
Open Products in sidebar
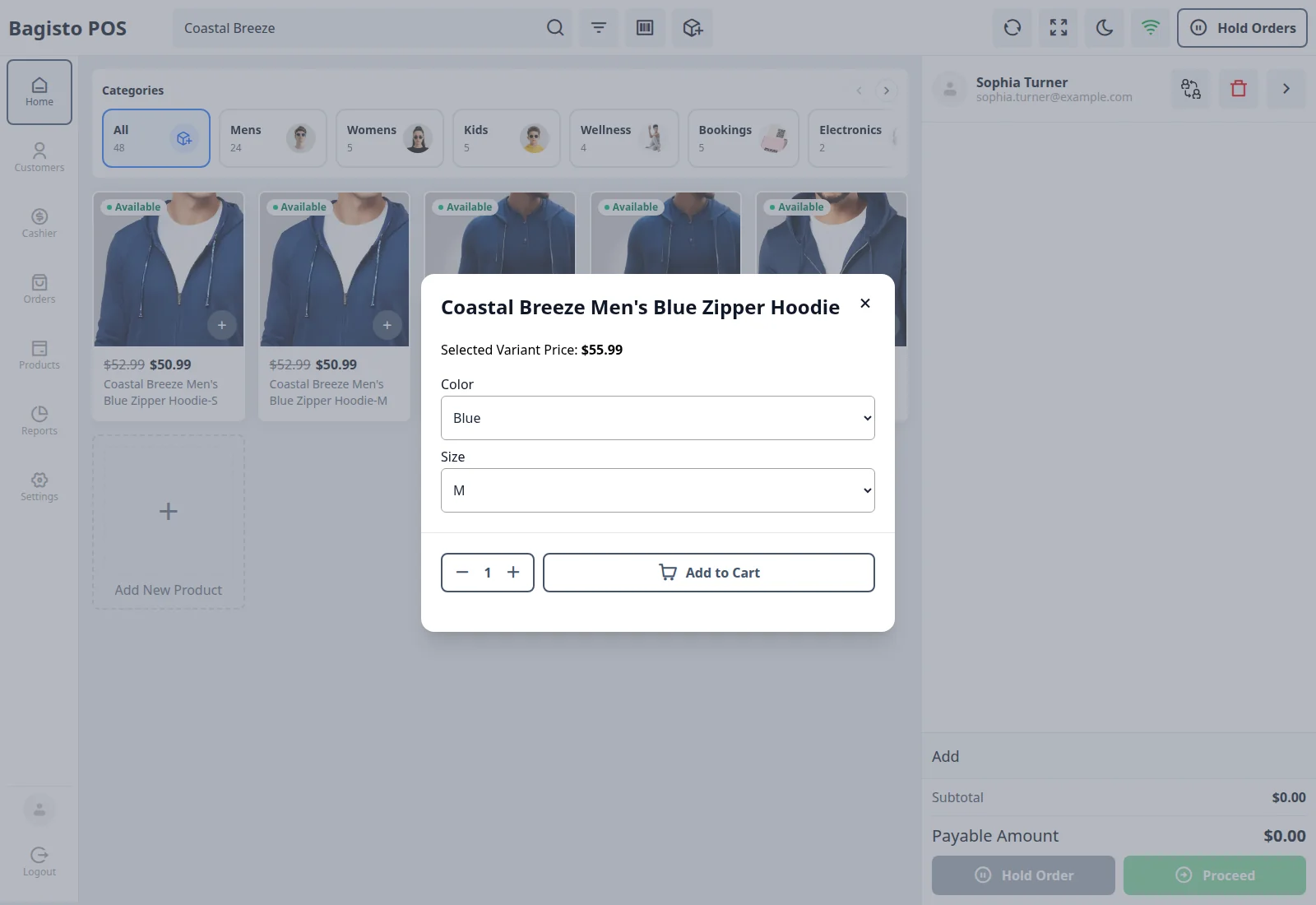pyautogui.click(x=39, y=355)
